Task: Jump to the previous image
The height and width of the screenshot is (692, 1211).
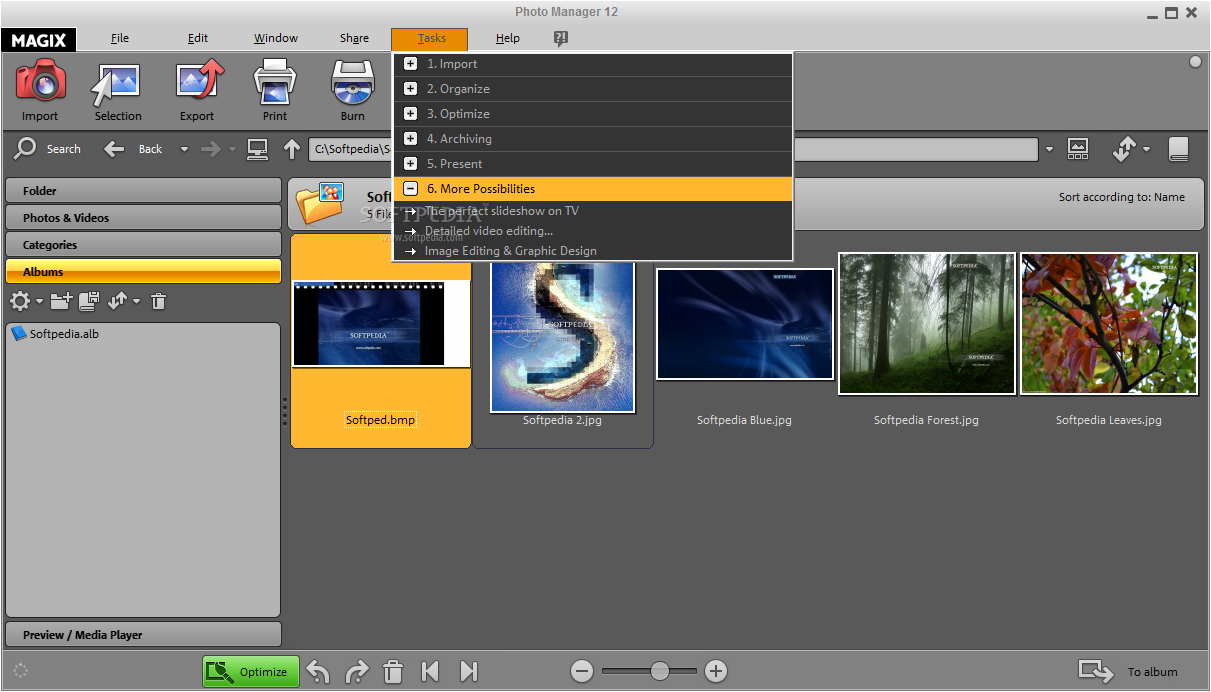Action: coord(430,672)
